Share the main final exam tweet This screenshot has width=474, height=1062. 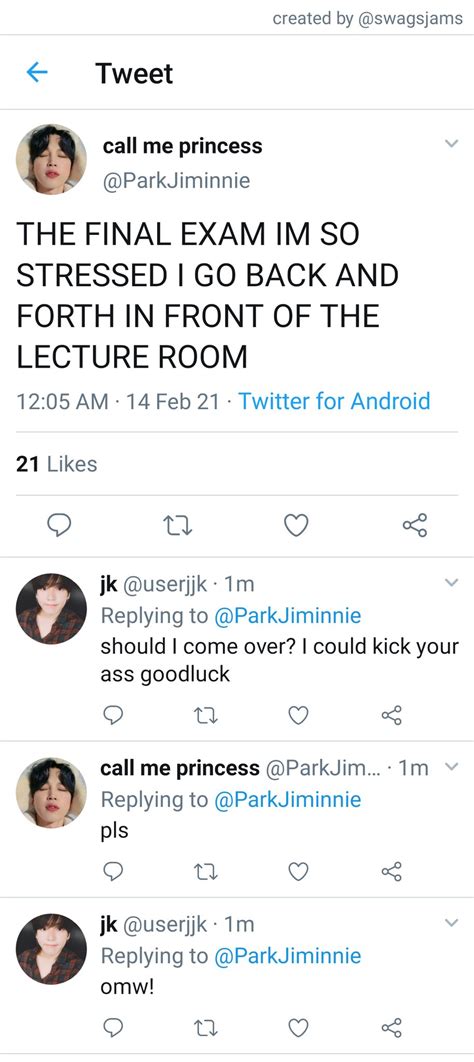(x=414, y=525)
